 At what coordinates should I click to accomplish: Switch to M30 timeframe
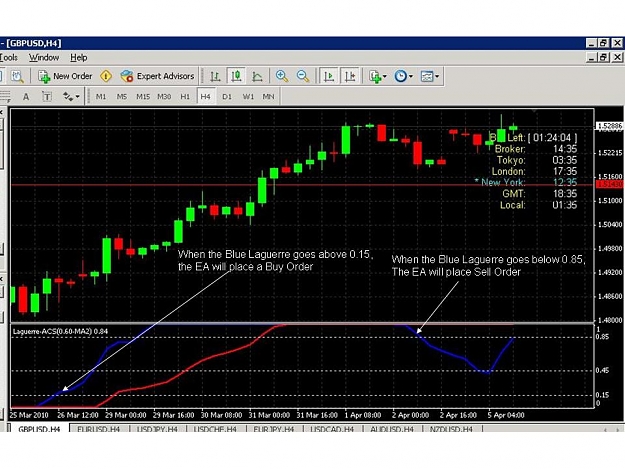[x=164, y=96]
